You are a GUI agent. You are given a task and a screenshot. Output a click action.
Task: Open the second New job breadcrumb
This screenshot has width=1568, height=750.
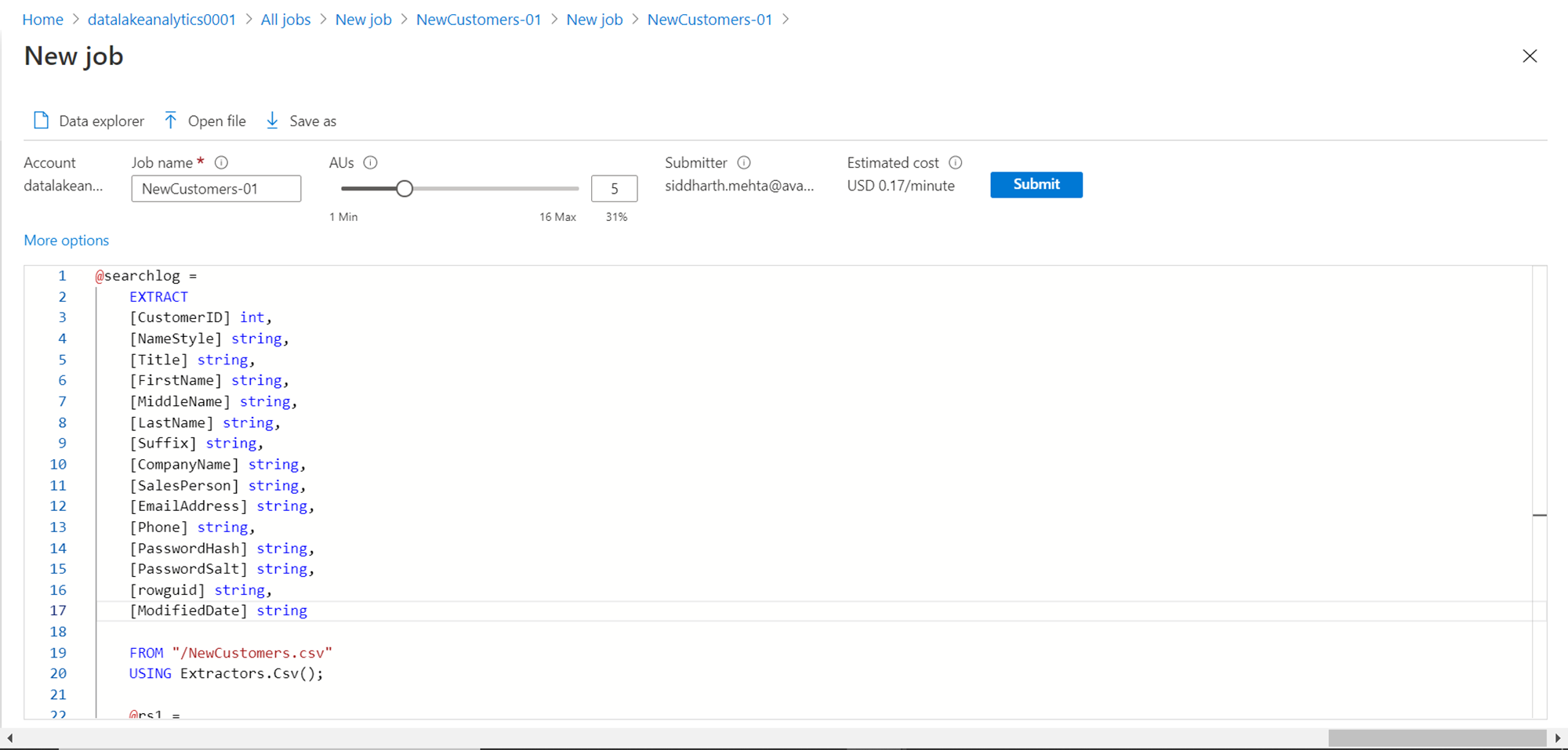[595, 20]
